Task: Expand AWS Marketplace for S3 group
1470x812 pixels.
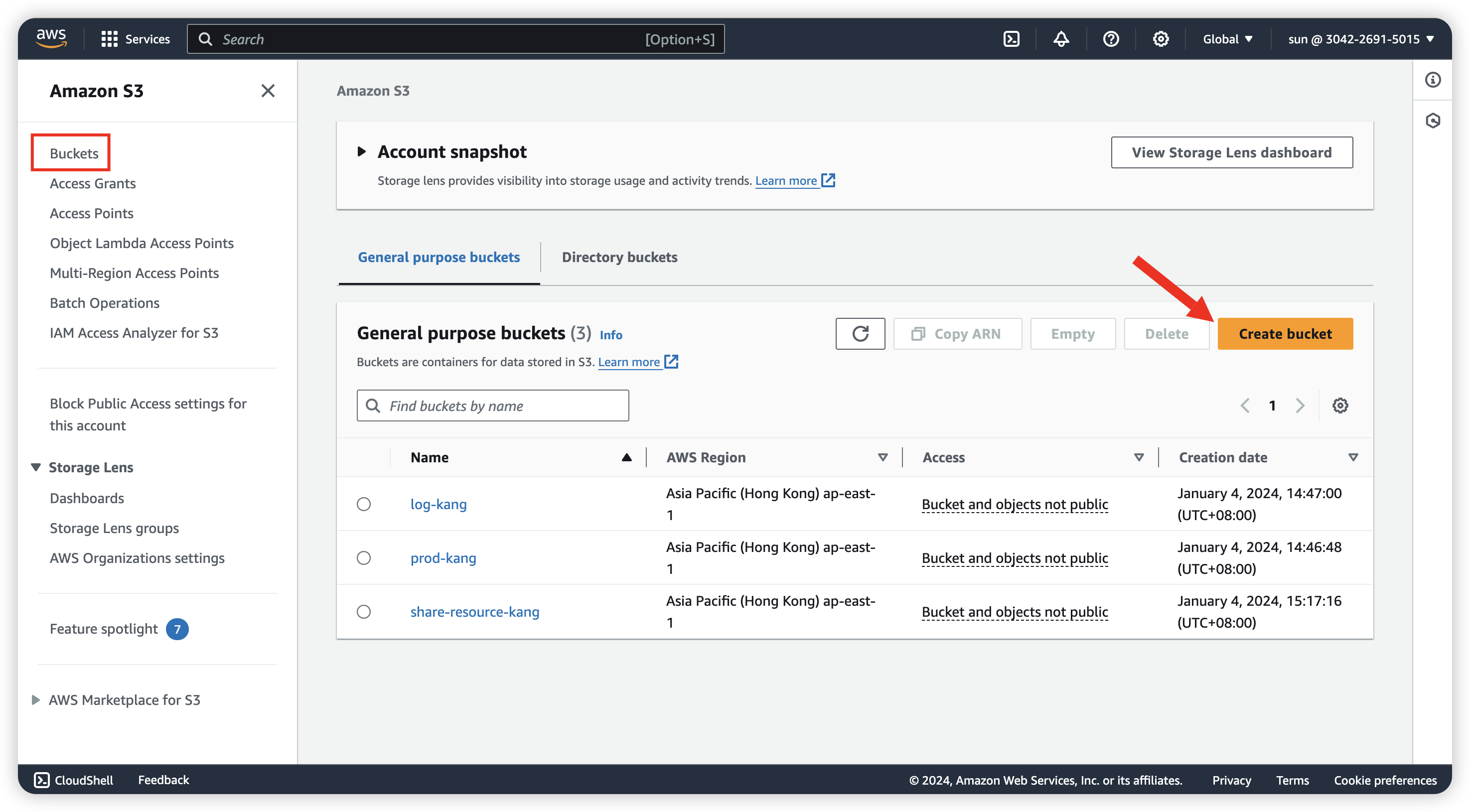Action: click(x=35, y=699)
